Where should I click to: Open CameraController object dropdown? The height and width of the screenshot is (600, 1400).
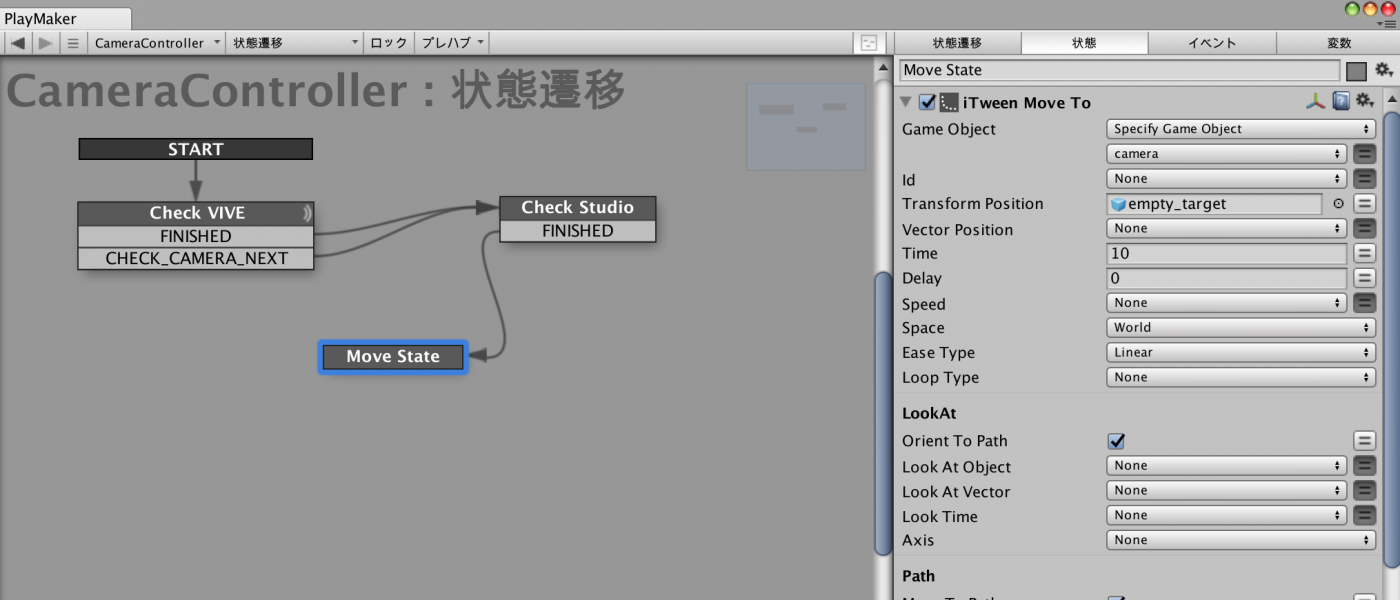click(x=158, y=43)
